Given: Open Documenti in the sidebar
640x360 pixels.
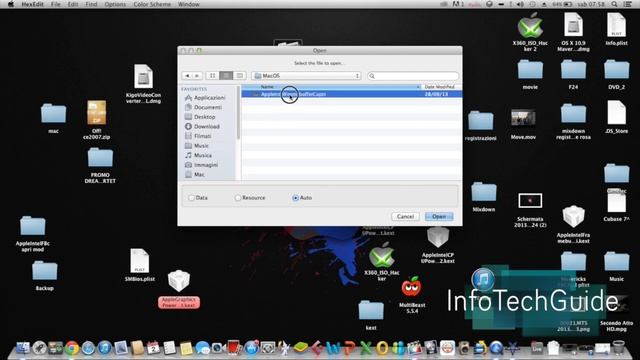Looking at the screenshot, I should 207,107.
